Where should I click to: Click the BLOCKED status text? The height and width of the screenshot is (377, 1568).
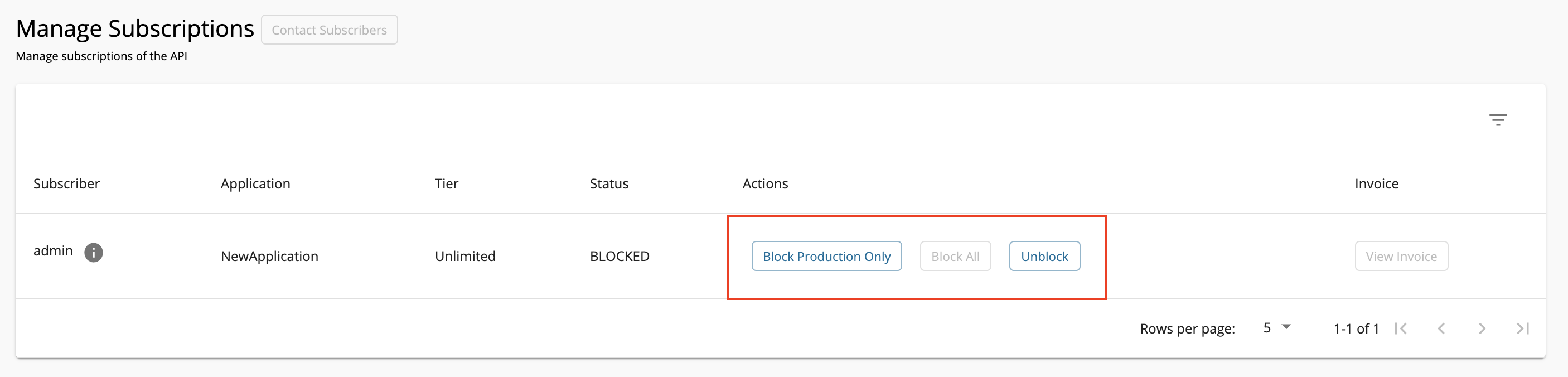(619, 256)
